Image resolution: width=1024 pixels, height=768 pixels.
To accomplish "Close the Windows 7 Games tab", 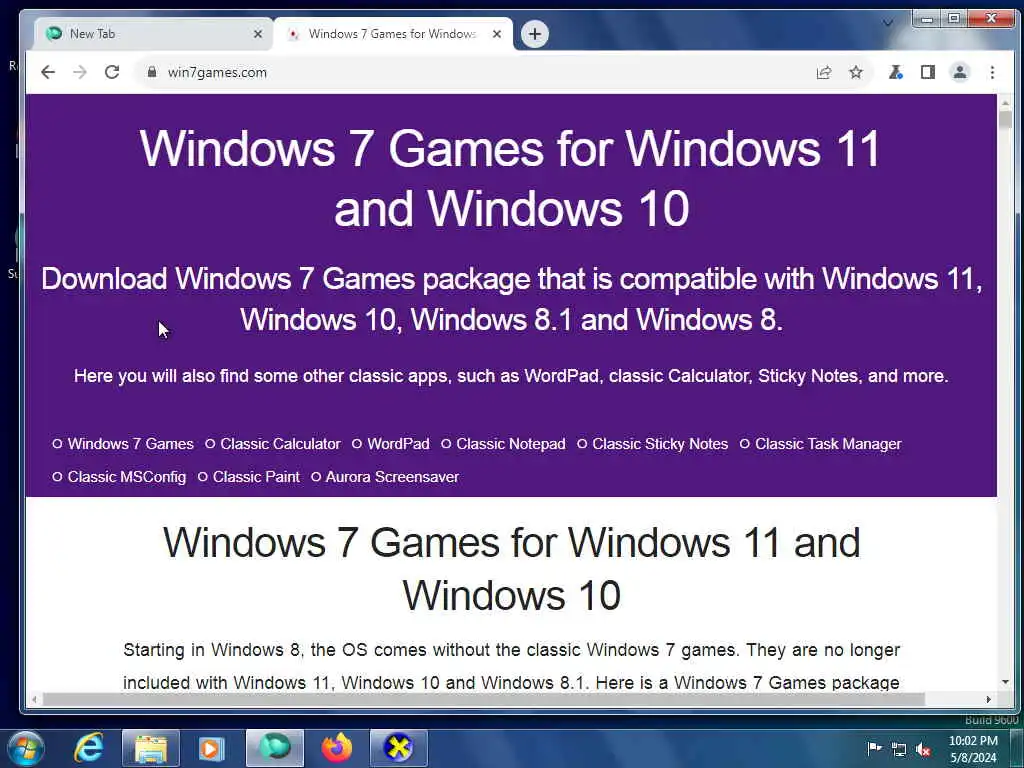I will click(x=497, y=34).
